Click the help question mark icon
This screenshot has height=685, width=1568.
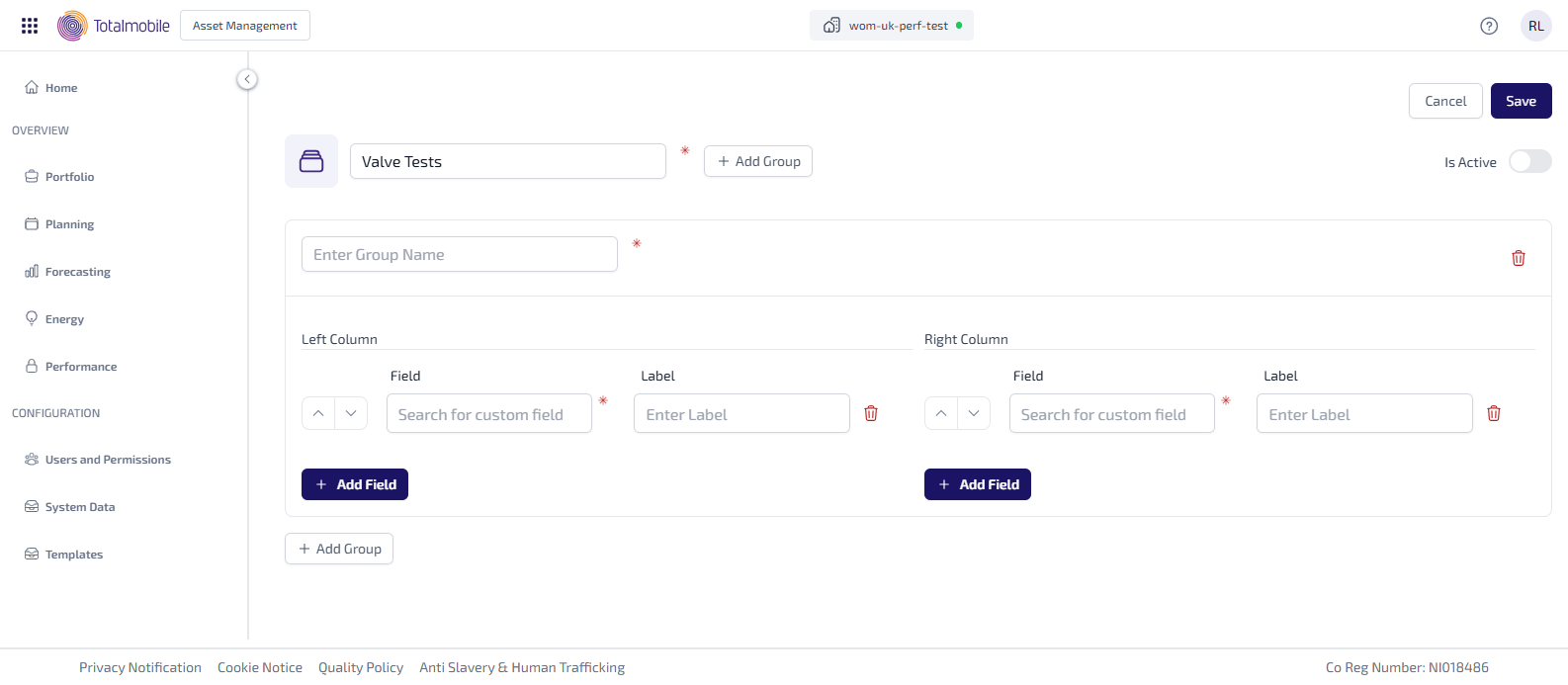click(x=1488, y=26)
